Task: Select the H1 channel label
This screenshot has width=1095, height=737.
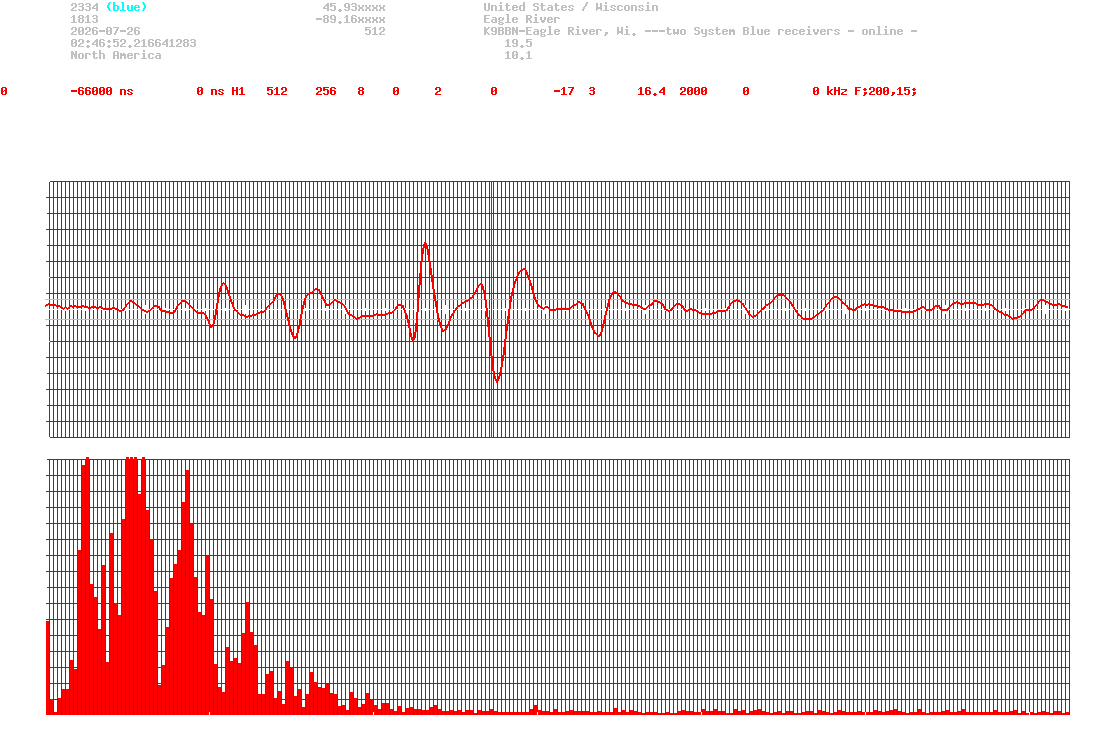Action: [238, 92]
